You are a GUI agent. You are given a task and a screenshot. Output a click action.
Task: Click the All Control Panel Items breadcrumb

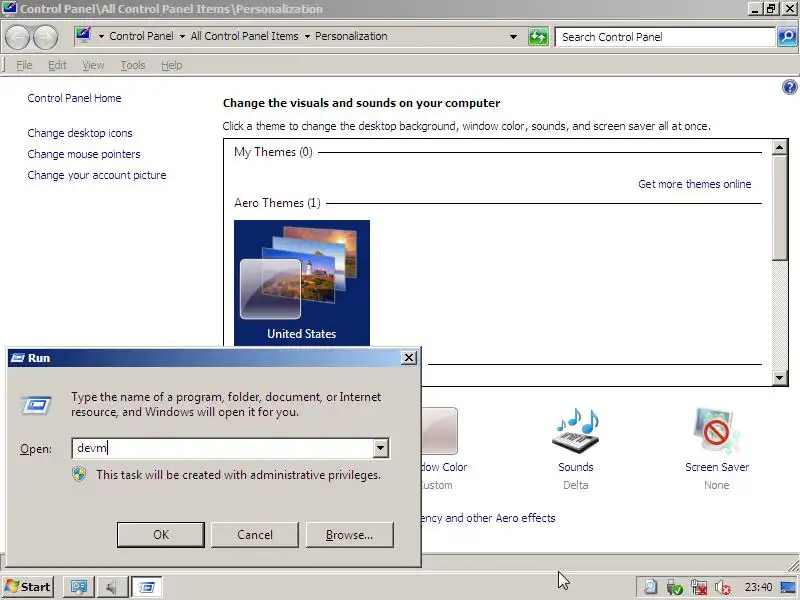(x=244, y=36)
